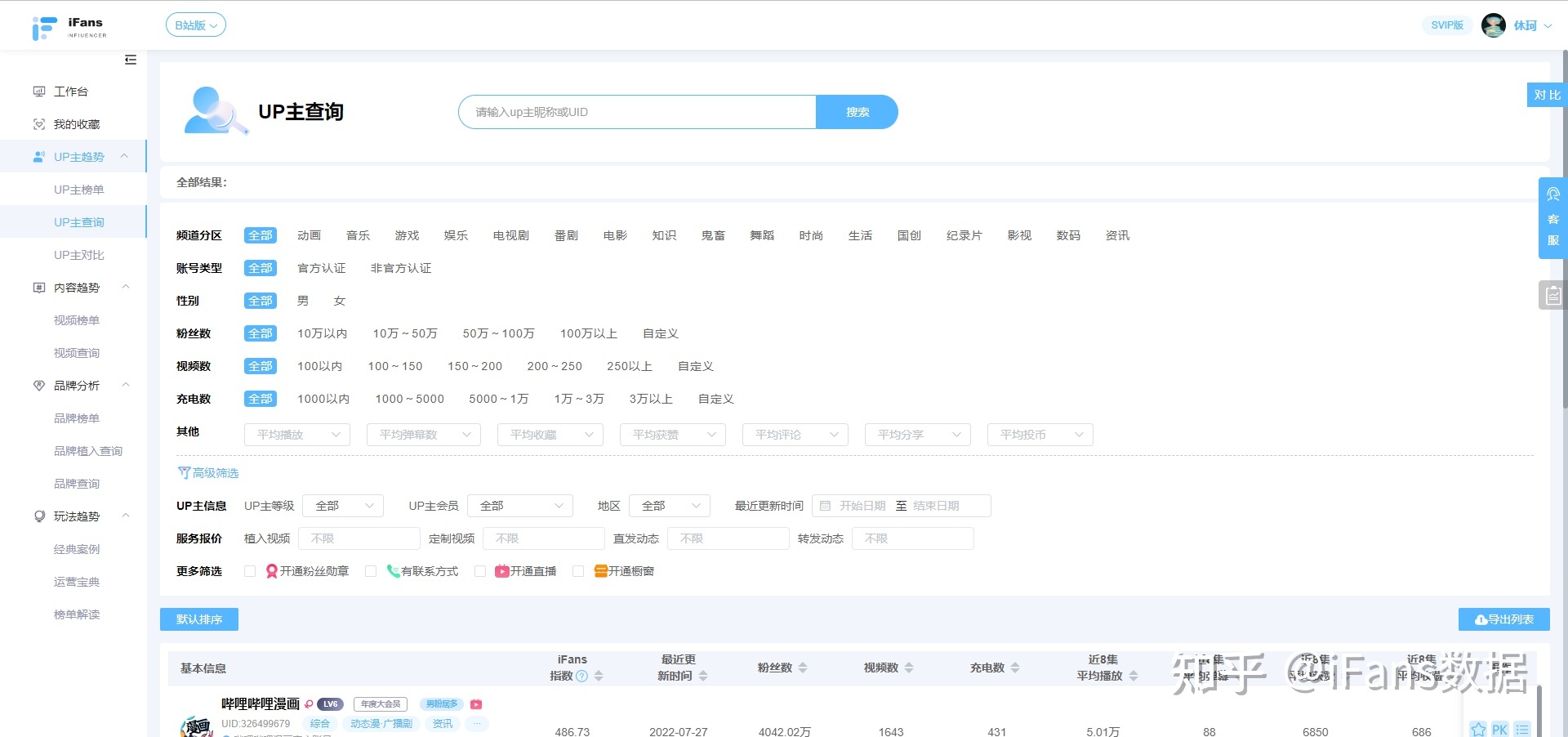Check the 开通橱窗 checkbox
Image resolution: width=1568 pixels, height=737 pixels.
[x=578, y=571]
